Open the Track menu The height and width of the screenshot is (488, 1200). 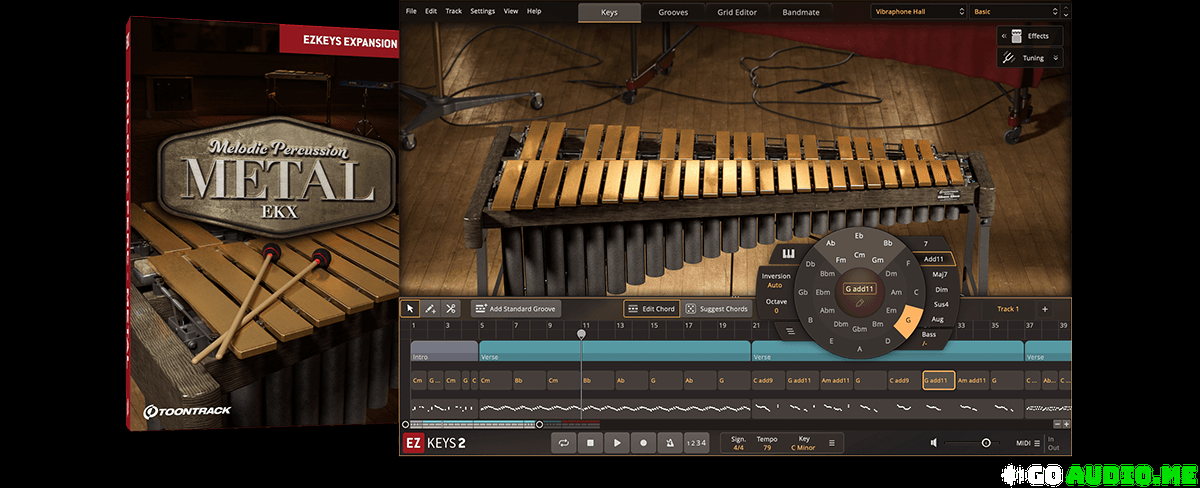tap(454, 11)
